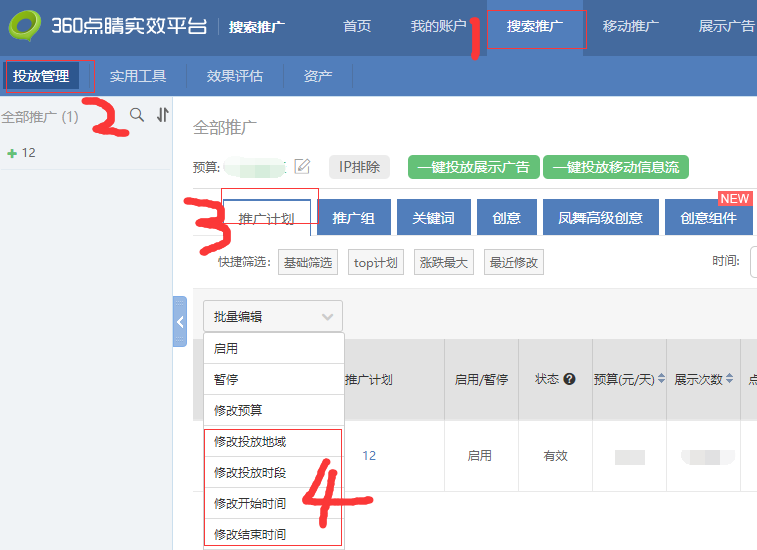Click the search magnifier in the left panel
Screen dimensions: 757x550
pos(137,116)
